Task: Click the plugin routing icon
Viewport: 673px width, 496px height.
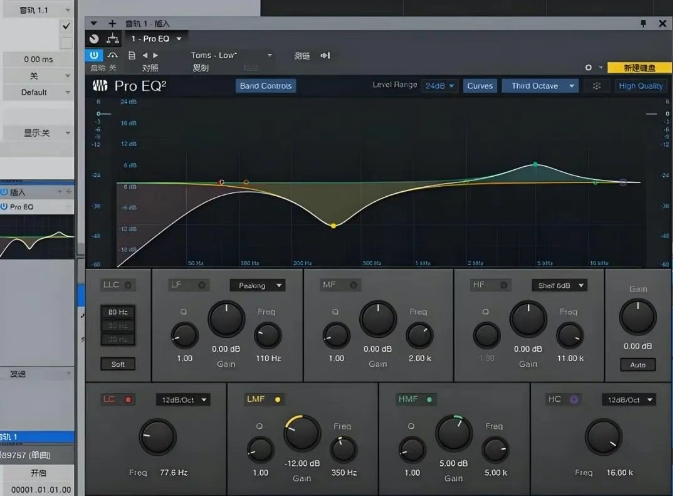Action: pyautogui.click(x=113, y=39)
